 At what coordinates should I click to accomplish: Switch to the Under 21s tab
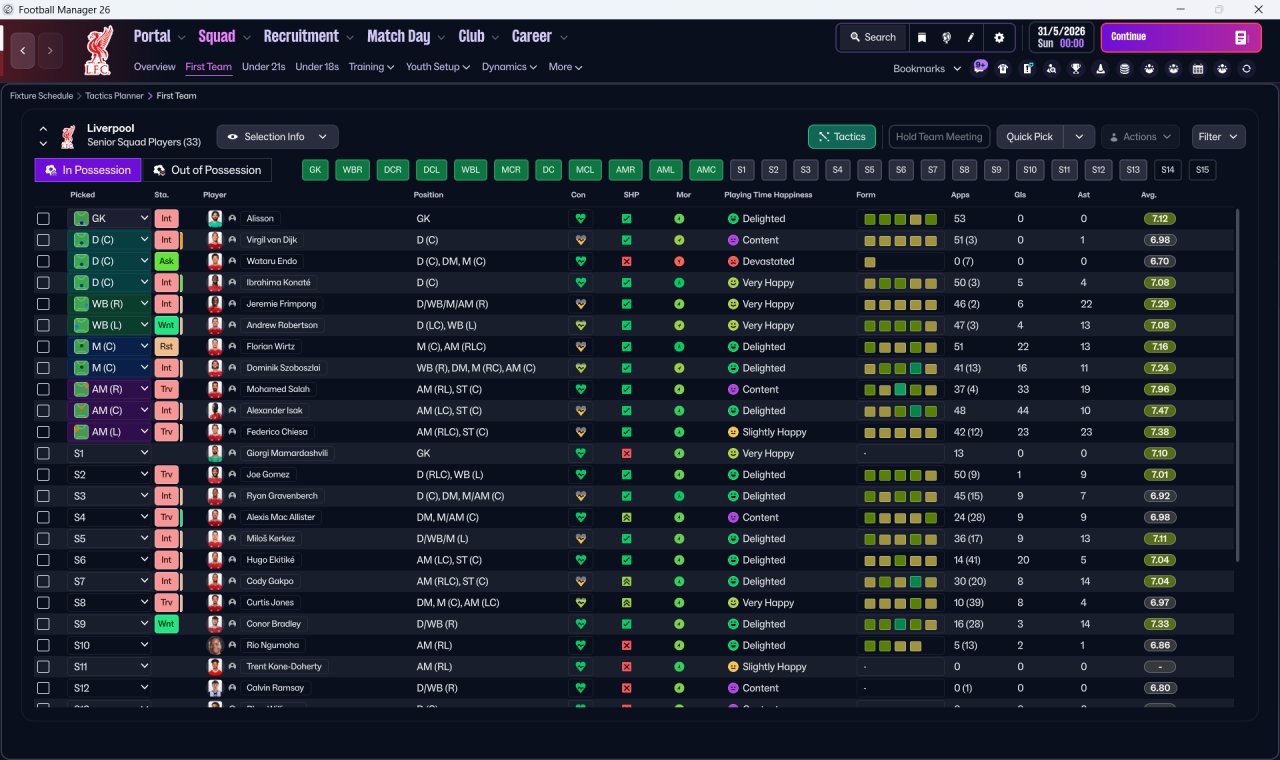263,67
